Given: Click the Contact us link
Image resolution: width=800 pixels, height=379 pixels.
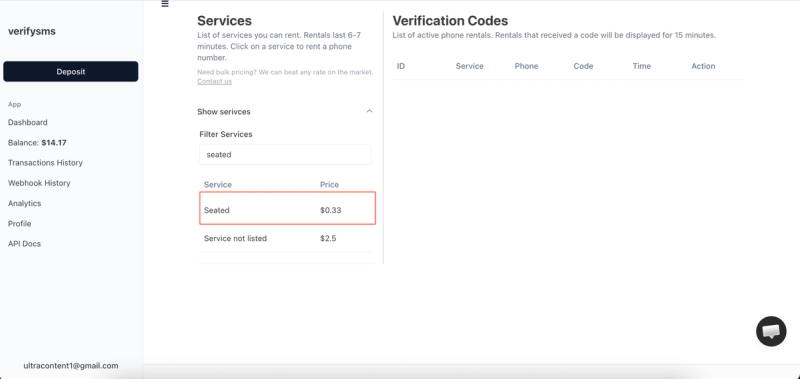Looking at the screenshot, I should [x=214, y=81].
